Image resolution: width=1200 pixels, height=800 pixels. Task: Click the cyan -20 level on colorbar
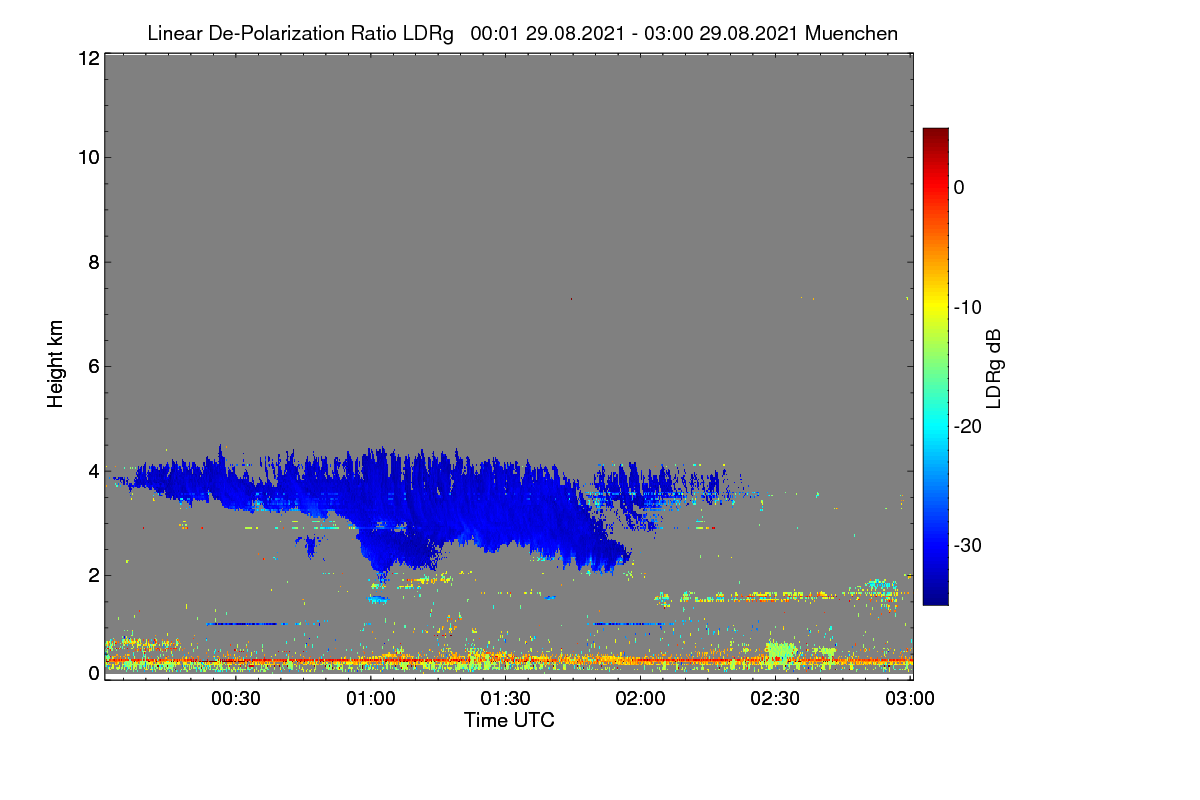935,426
